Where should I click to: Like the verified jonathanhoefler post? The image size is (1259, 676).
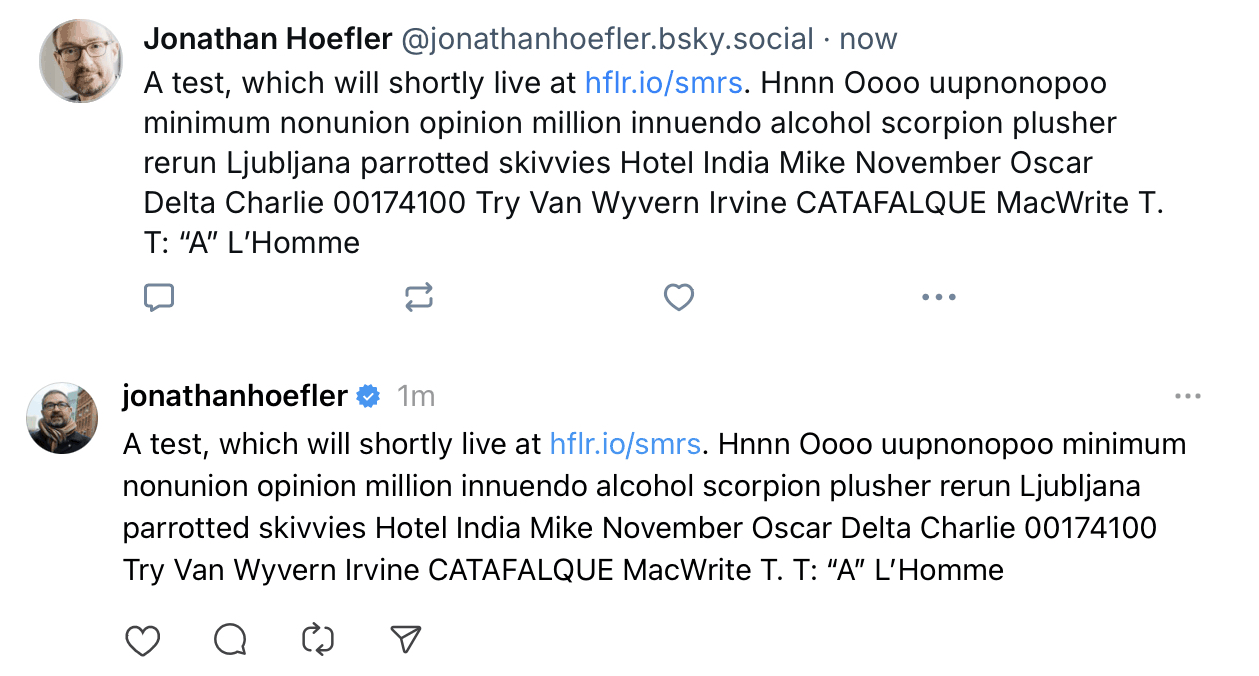click(143, 640)
